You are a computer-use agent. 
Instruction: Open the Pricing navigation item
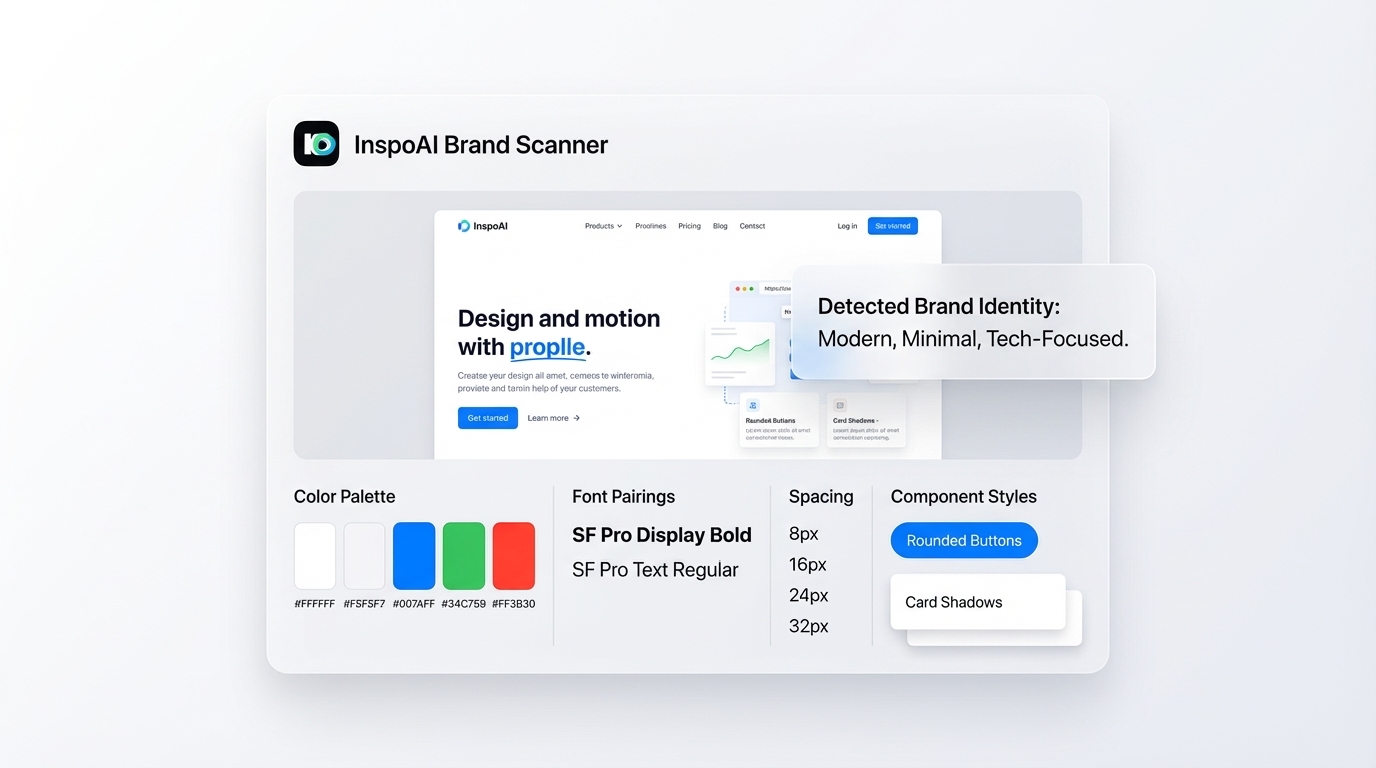click(689, 226)
